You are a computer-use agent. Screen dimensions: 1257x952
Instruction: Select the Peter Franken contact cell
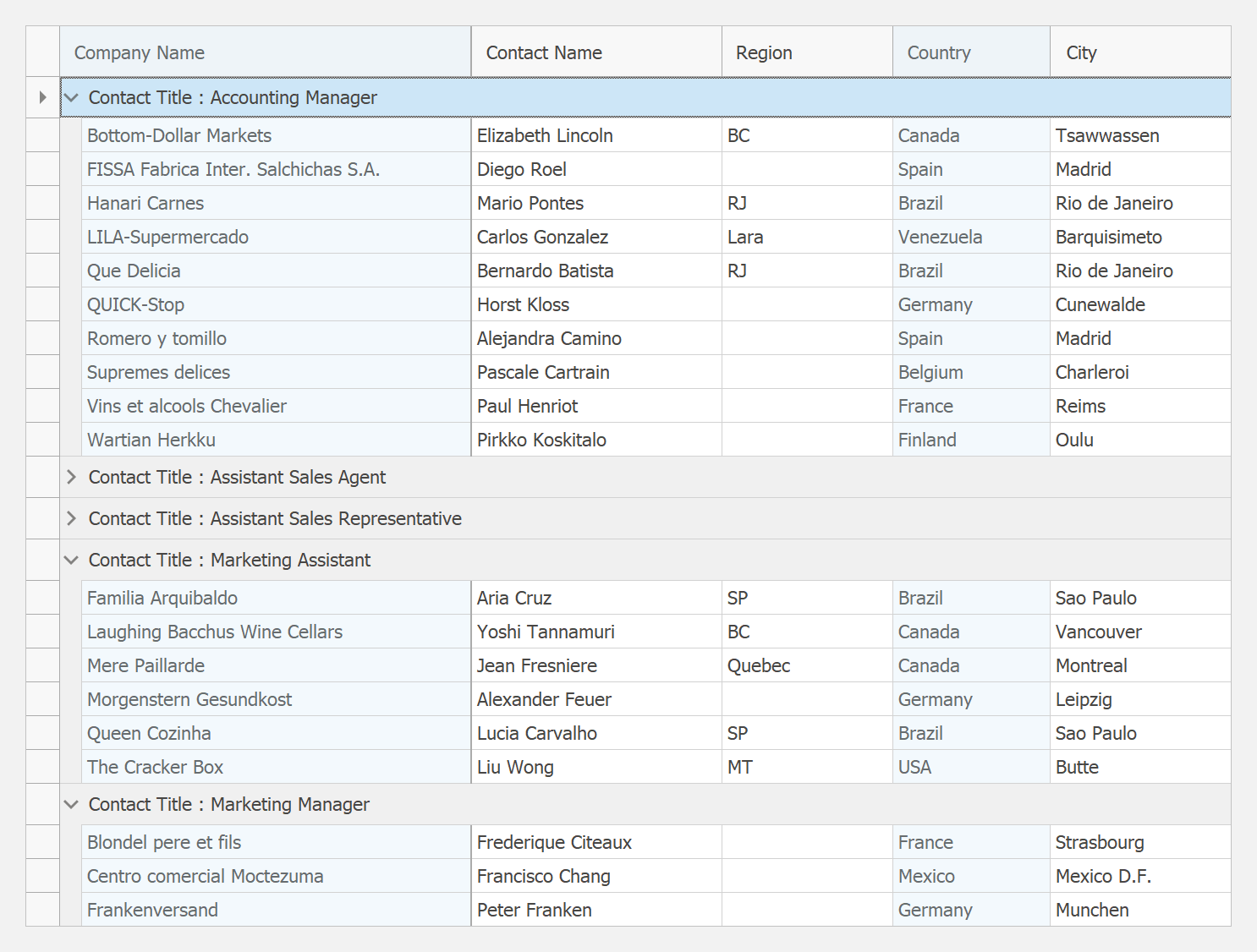coord(535,910)
